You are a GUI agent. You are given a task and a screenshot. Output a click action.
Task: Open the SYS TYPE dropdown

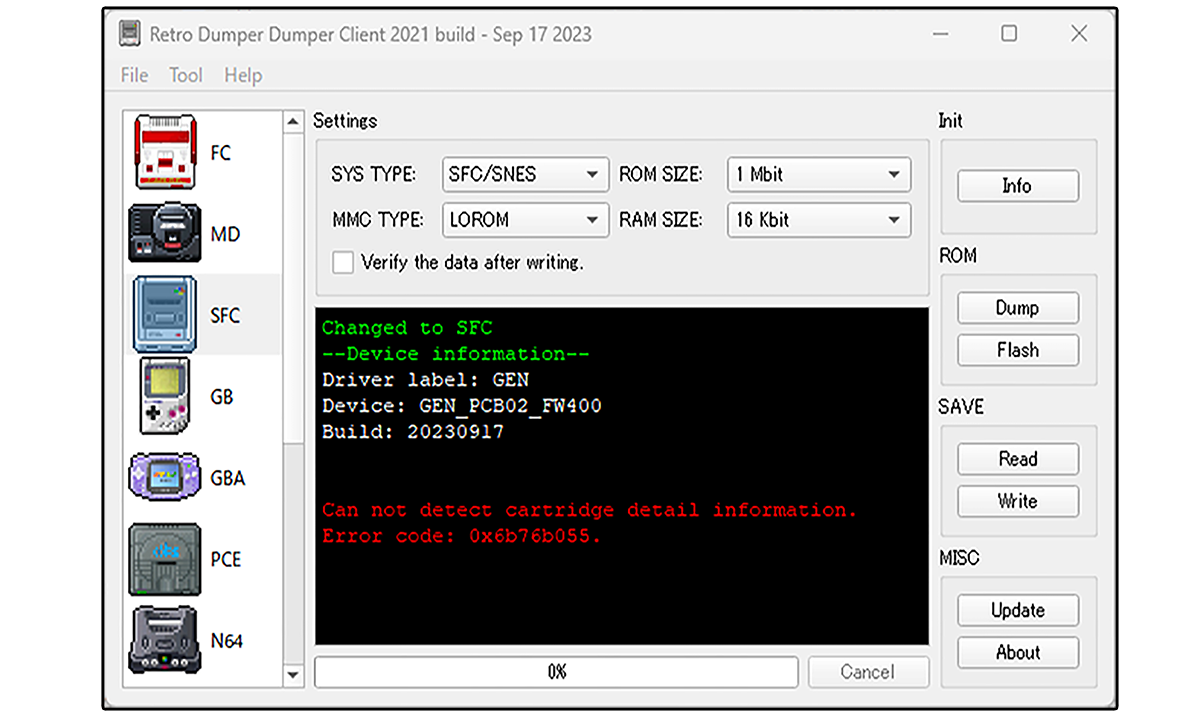[x=525, y=175]
